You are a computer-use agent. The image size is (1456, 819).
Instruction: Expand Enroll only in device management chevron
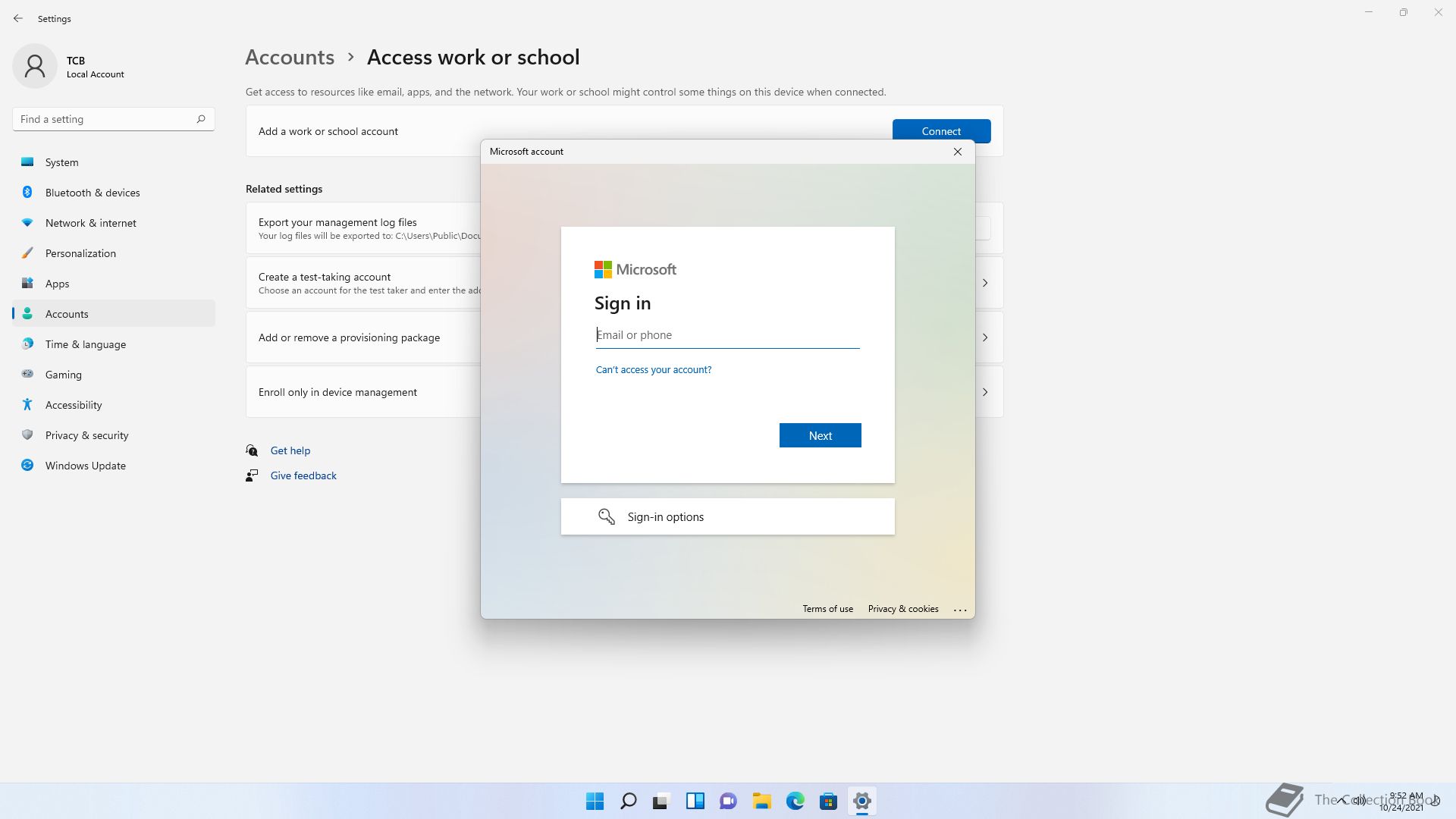[x=985, y=392]
